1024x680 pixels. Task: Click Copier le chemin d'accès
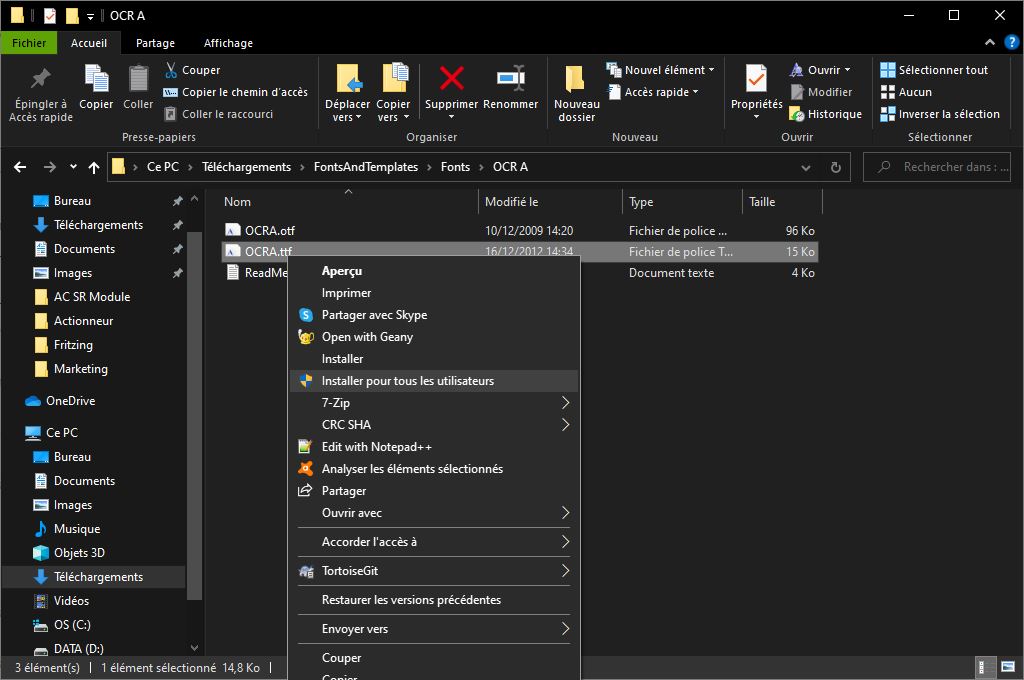[x=235, y=92]
